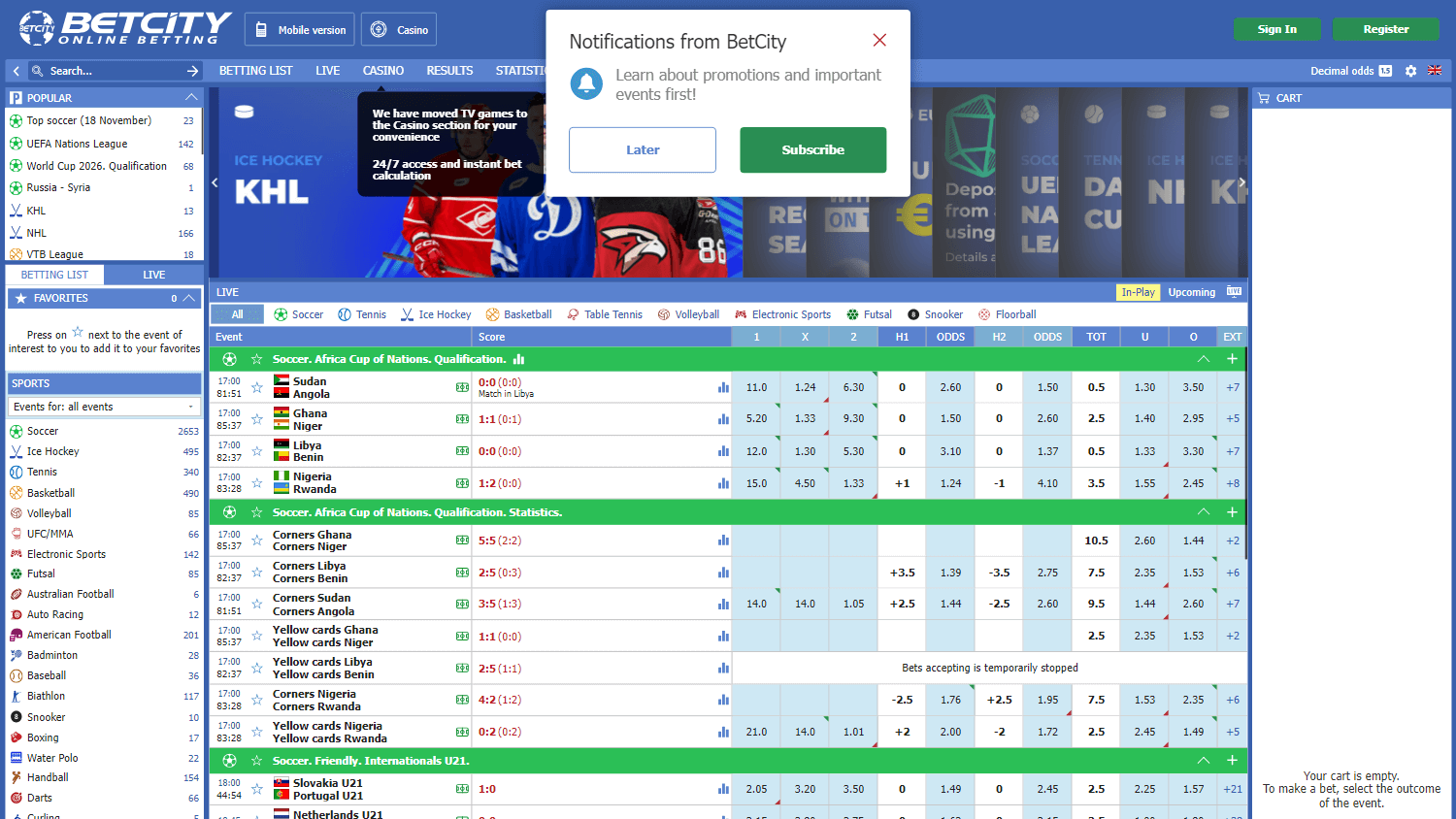Viewport: 1456px width, 819px height.
Task: Favorite the Africa Cup of Nations Qualification league
Action: click(257, 359)
